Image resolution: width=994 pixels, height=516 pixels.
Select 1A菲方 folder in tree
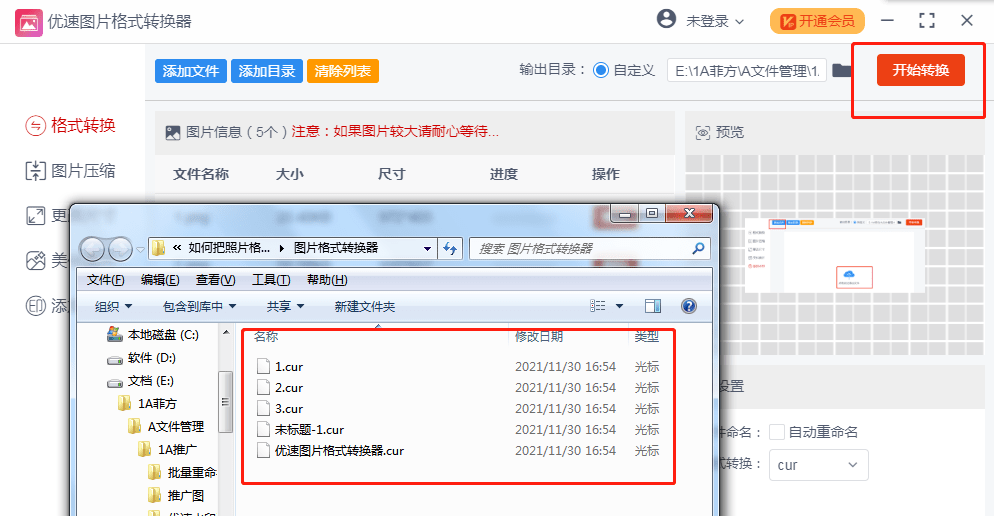(x=147, y=404)
